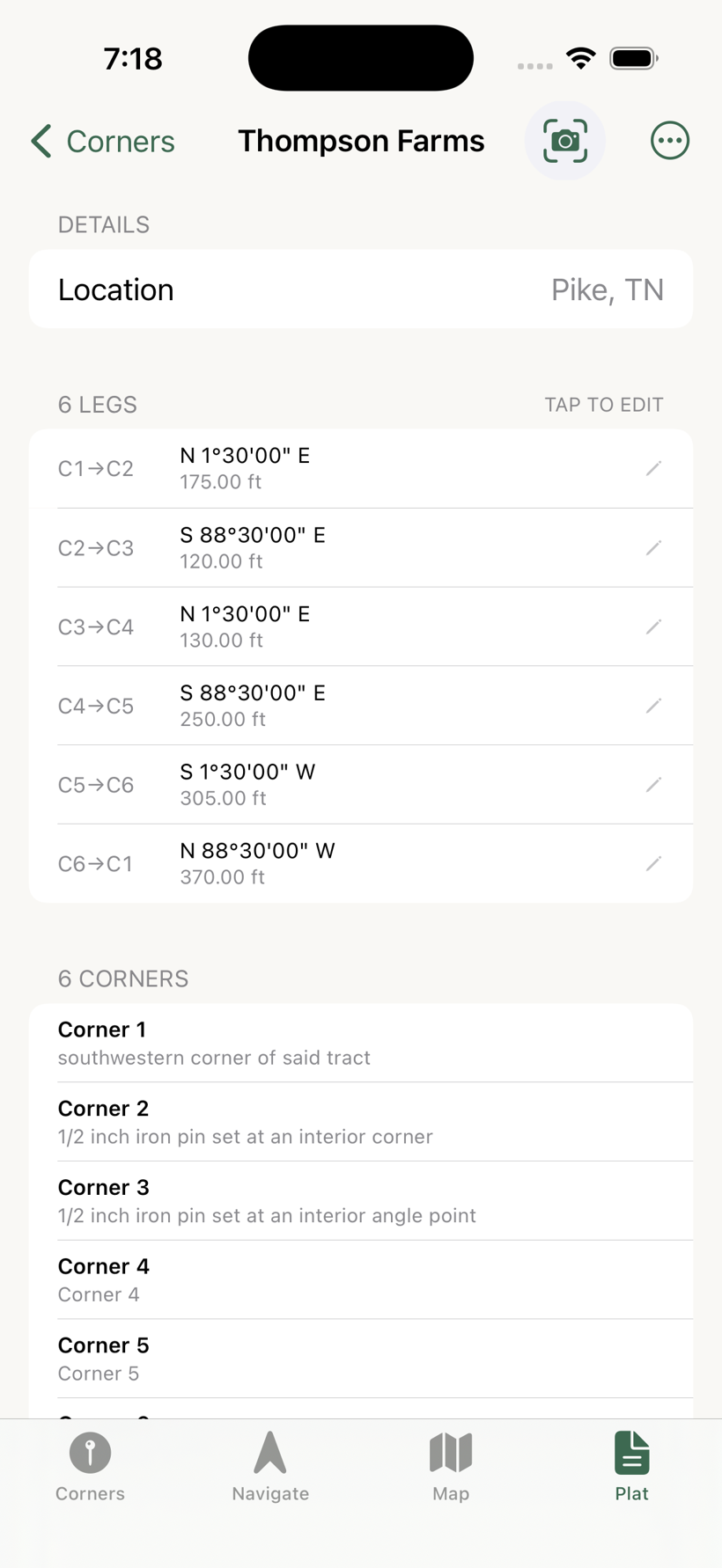The width and height of the screenshot is (722, 1568).
Task: Edit leg C4→C5 with pencil icon
Action: pyautogui.click(x=653, y=706)
